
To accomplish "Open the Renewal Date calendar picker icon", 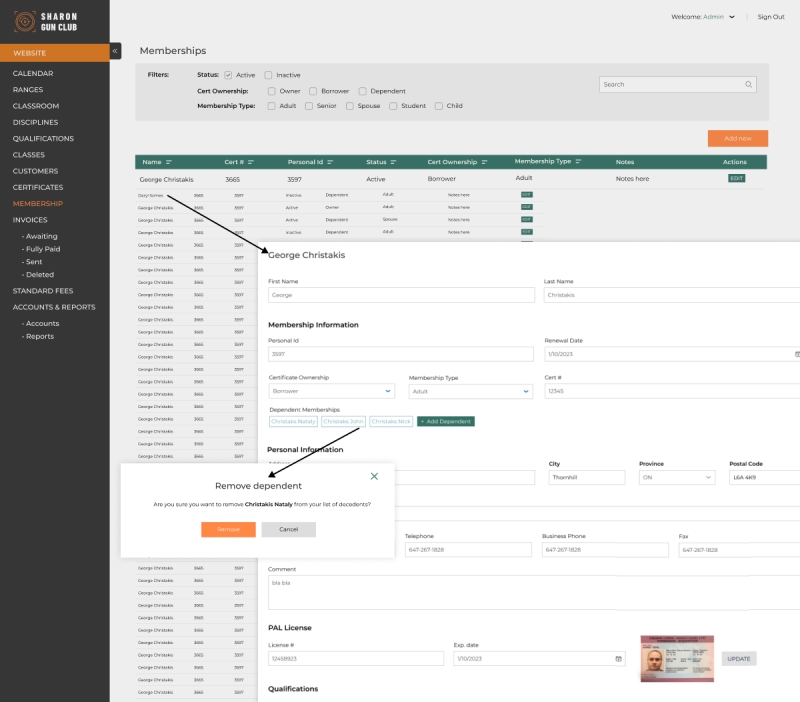I will click(x=794, y=353).
